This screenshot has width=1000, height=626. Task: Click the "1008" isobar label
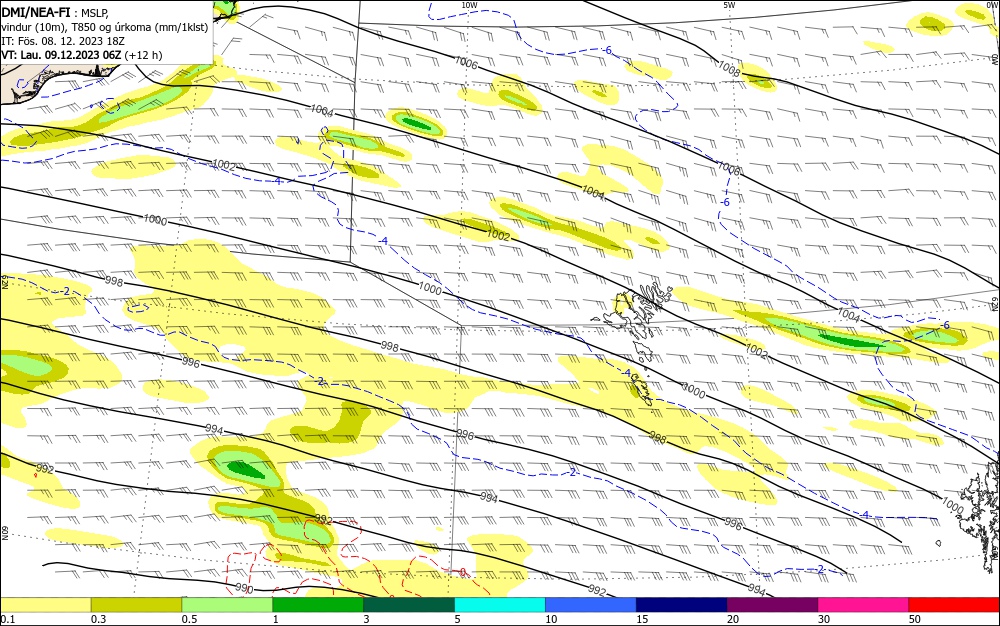729,68
